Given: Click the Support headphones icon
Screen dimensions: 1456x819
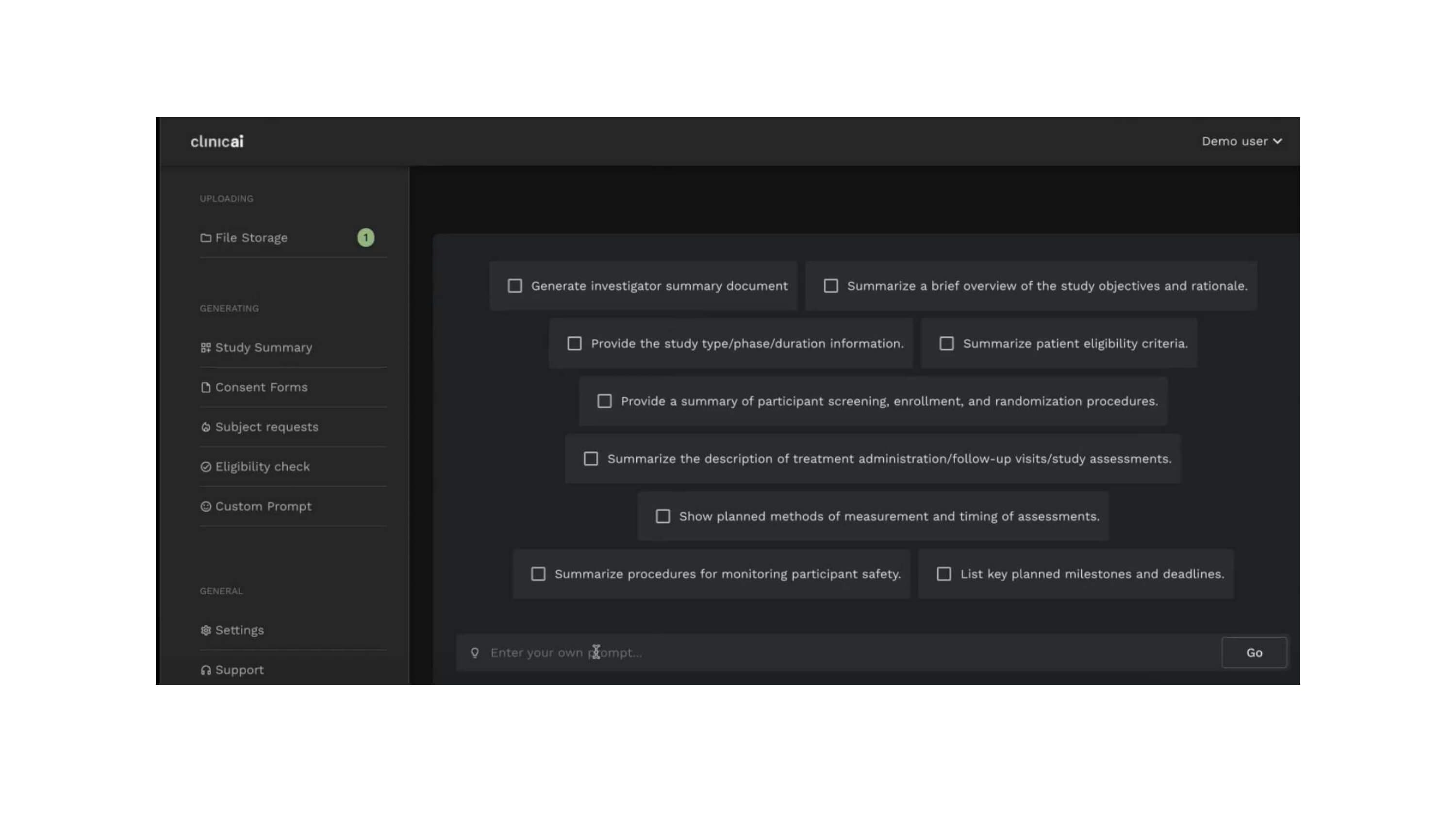Looking at the screenshot, I should 206,671.
